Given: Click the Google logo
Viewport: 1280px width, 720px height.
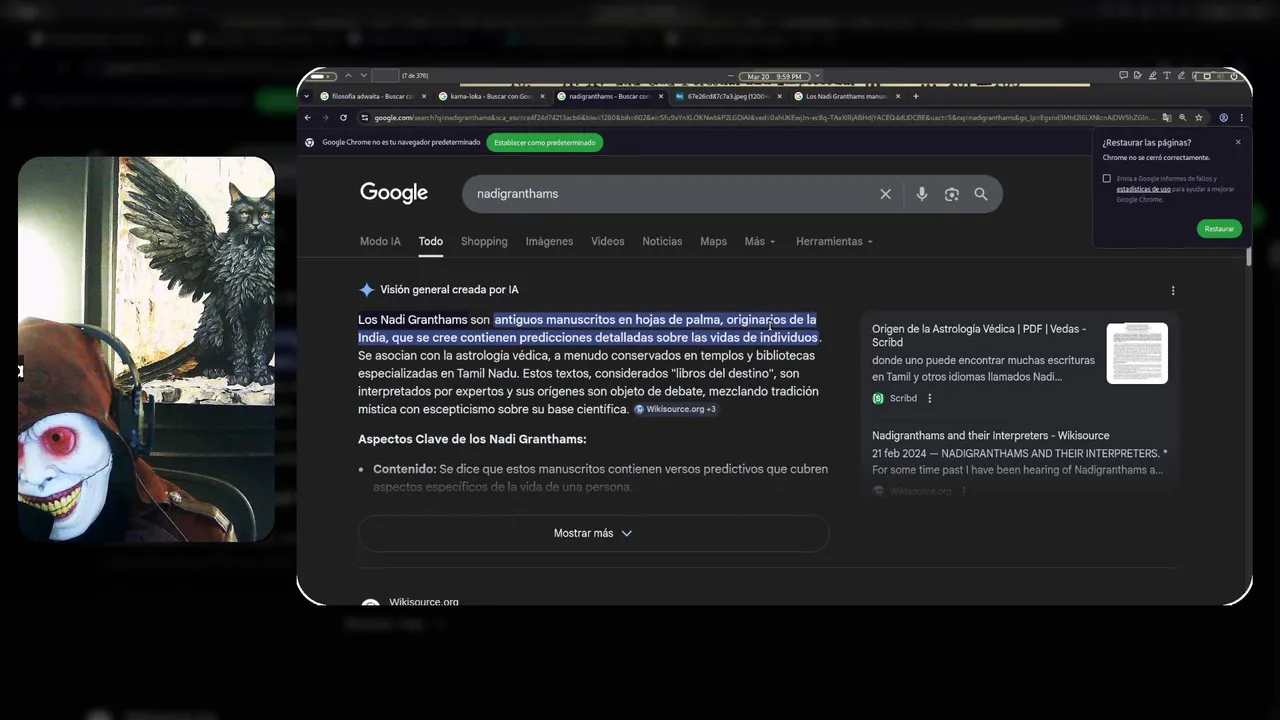Looking at the screenshot, I should click(394, 193).
